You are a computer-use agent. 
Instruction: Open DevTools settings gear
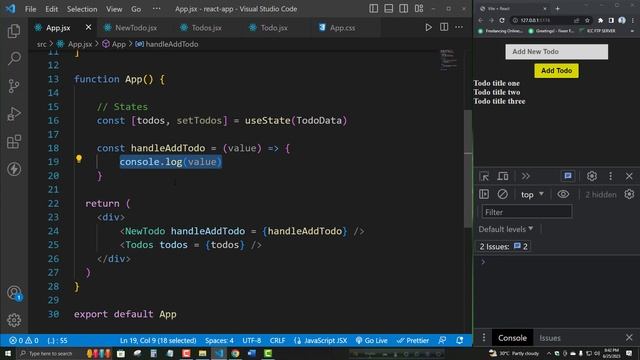(x=591, y=176)
